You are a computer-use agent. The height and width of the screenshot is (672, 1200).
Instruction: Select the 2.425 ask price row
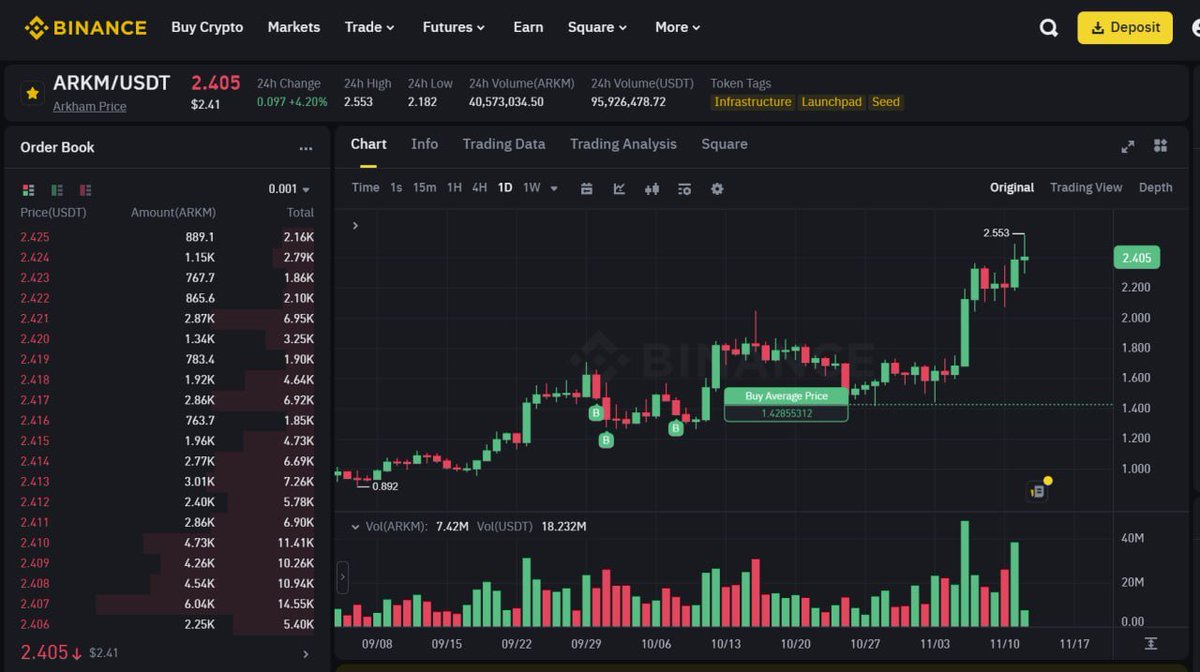pos(167,237)
